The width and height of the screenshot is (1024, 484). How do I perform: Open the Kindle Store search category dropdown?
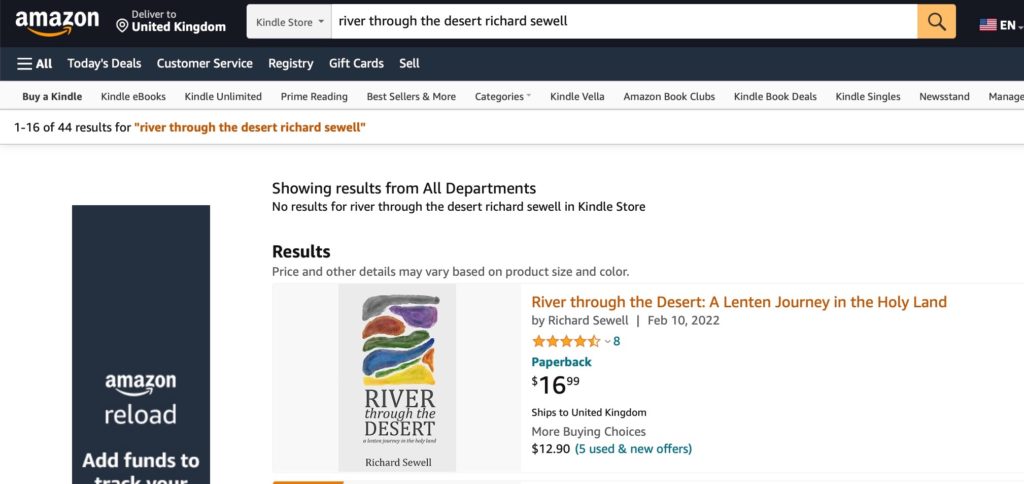click(289, 21)
